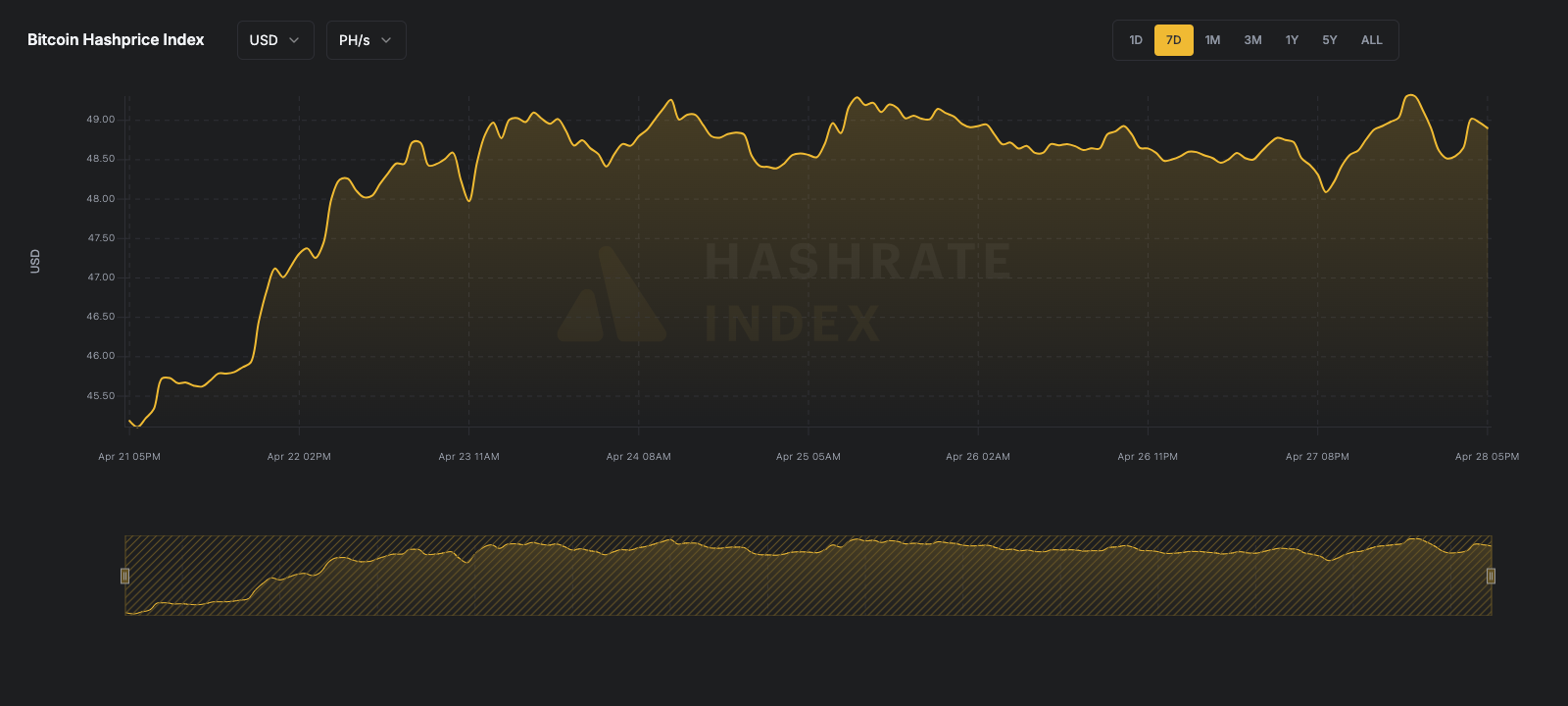
Task: Click the 48.00 y-axis value
Action: (x=101, y=199)
